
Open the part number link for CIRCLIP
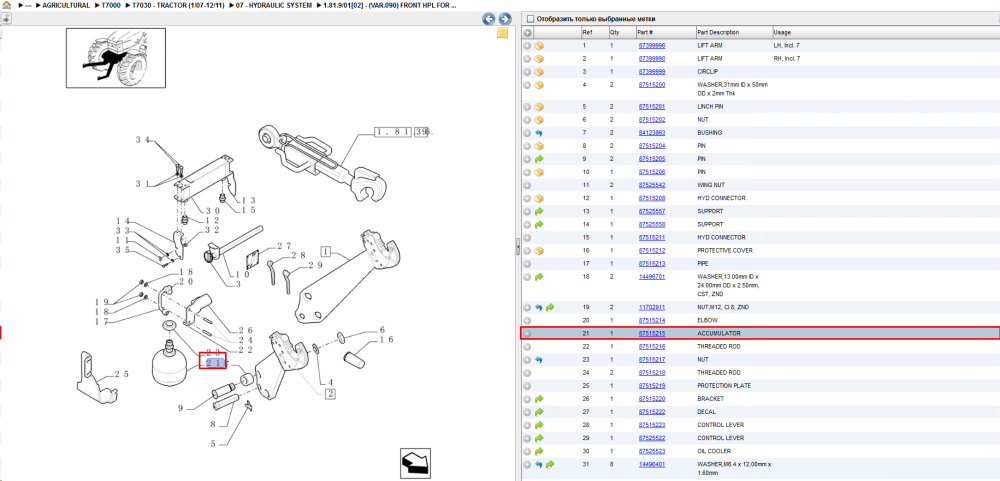point(652,72)
